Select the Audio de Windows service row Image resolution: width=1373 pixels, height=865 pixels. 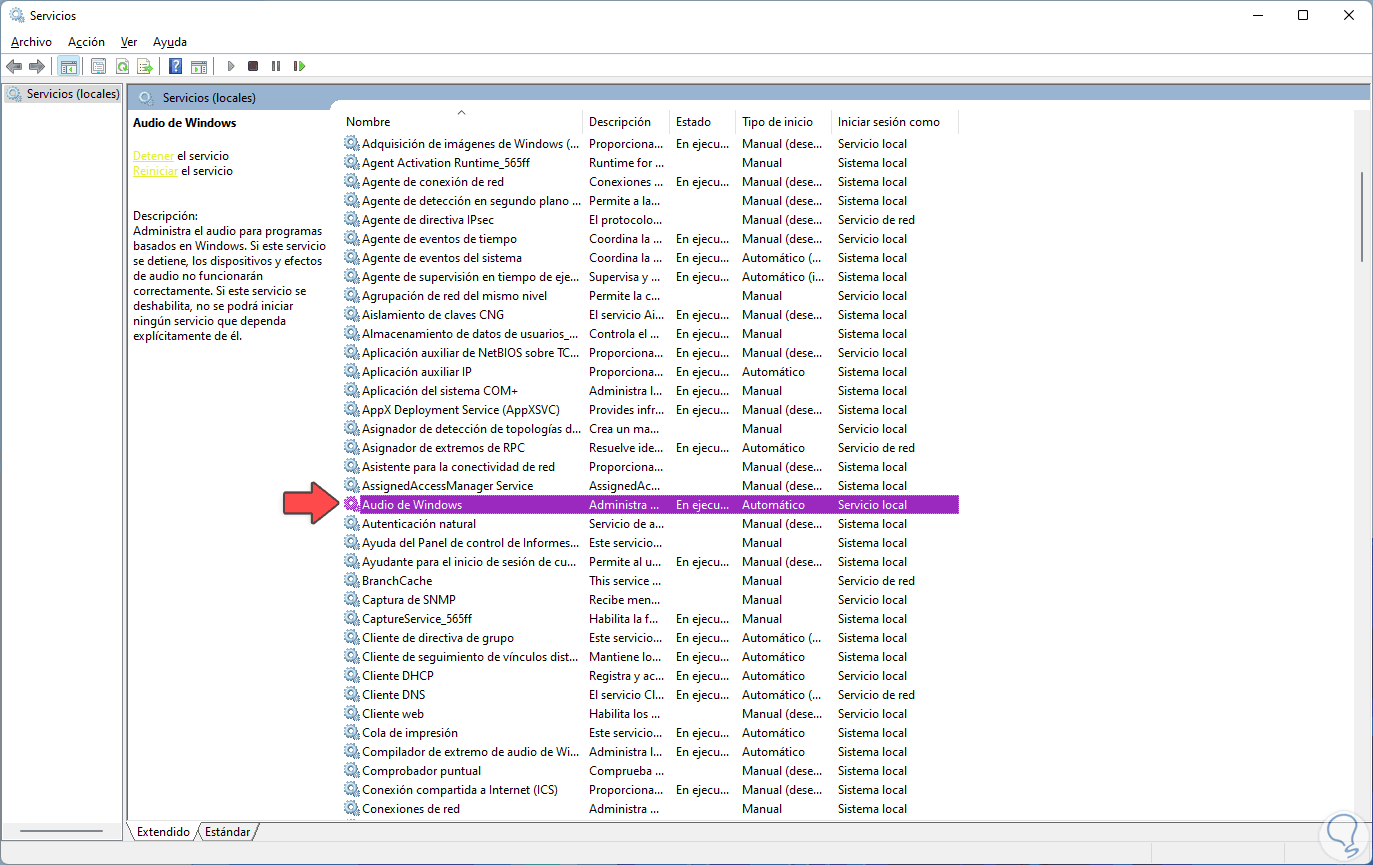(x=651, y=505)
